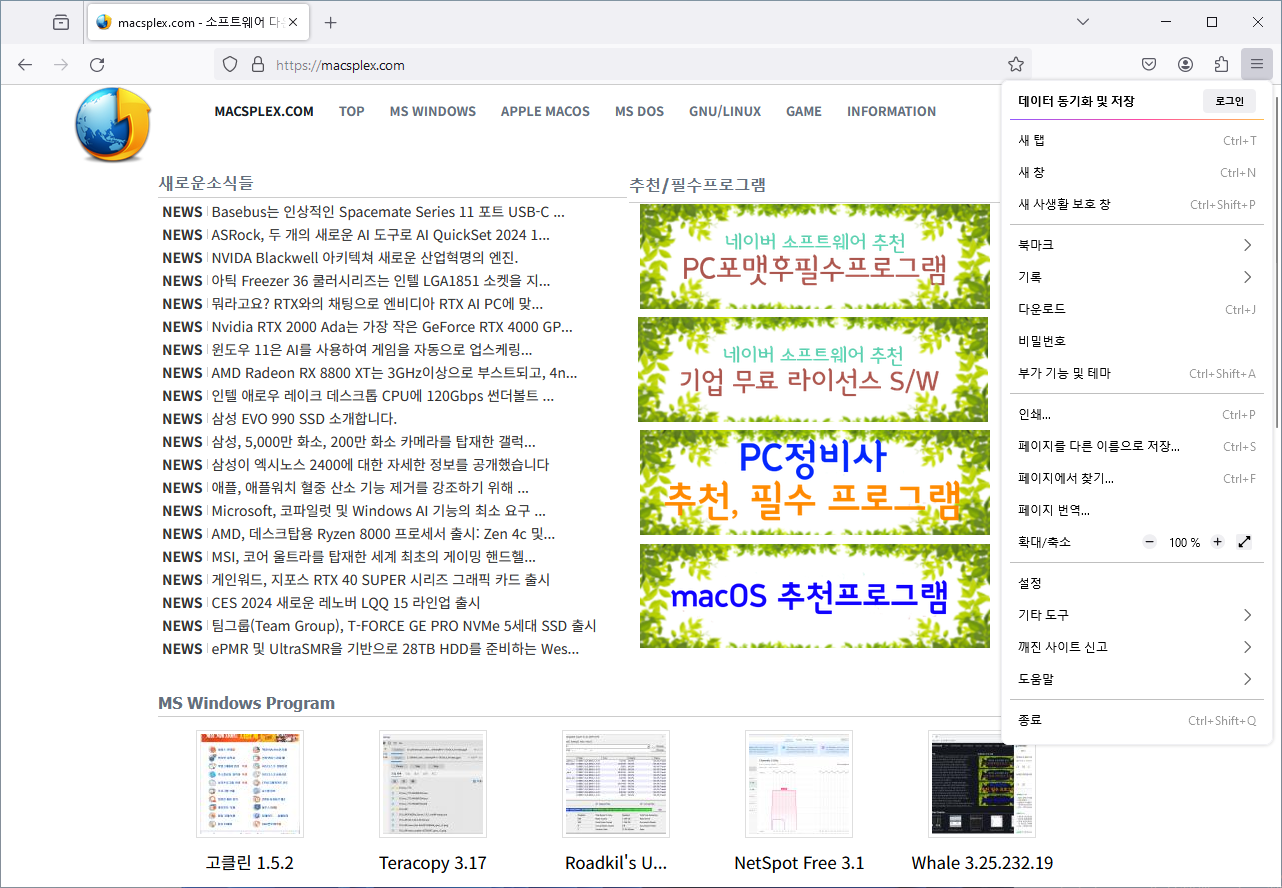Zoom out with the minus button
Screen dimensions: 1282x888
(x=1149, y=542)
